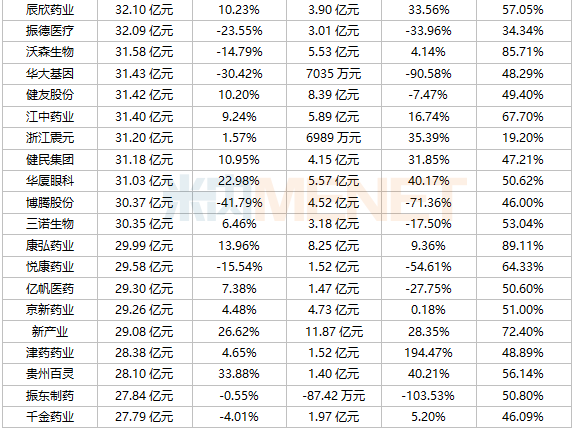Screen dimensions: 574x429
Task: Select 康弘药业 gross margin 89.11% cell
Action: click(523, 246)
